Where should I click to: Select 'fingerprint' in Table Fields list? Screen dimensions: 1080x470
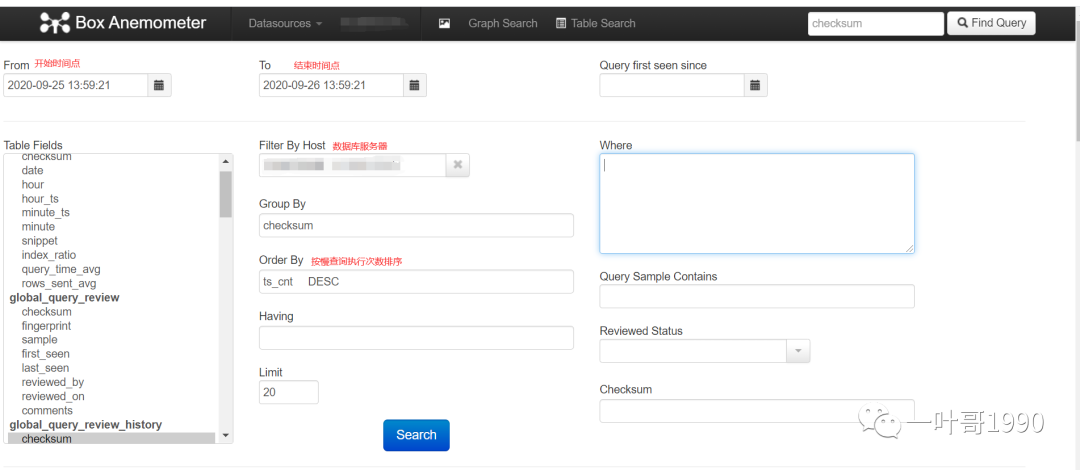pos(46,326)
